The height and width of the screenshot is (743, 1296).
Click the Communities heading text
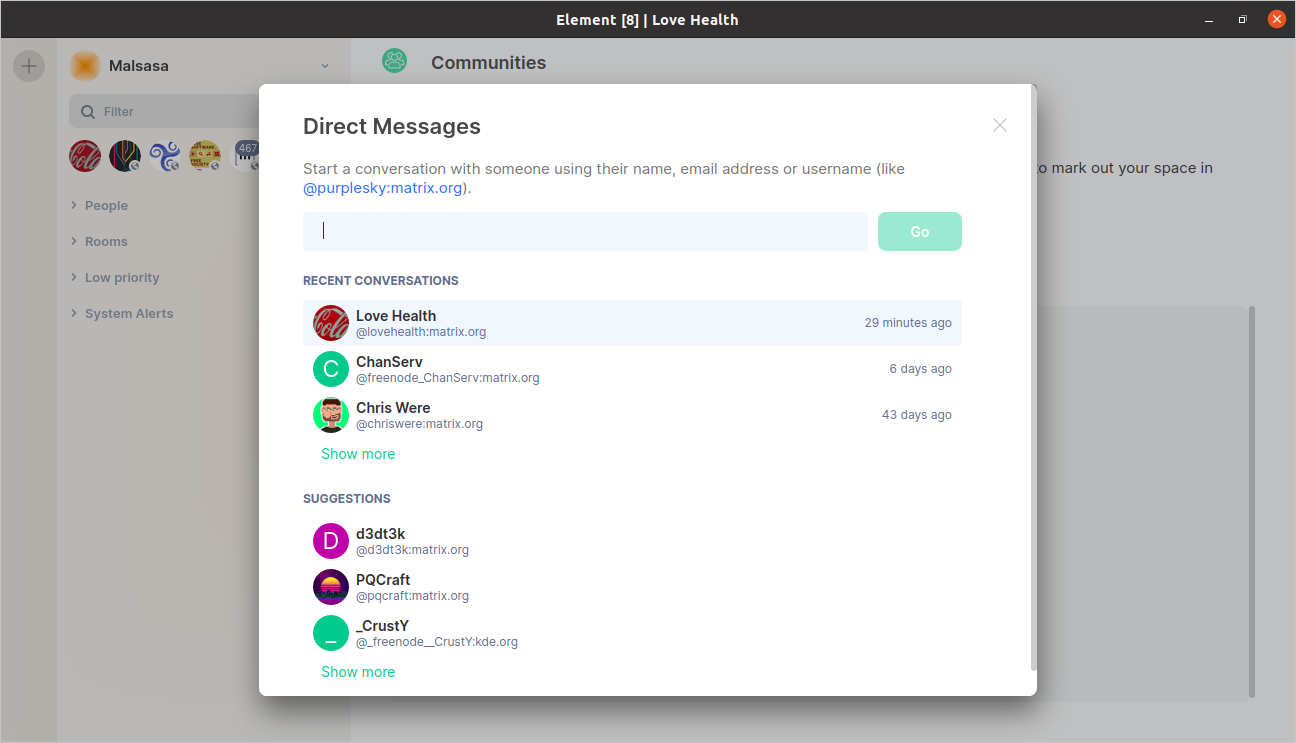[489, 62]
